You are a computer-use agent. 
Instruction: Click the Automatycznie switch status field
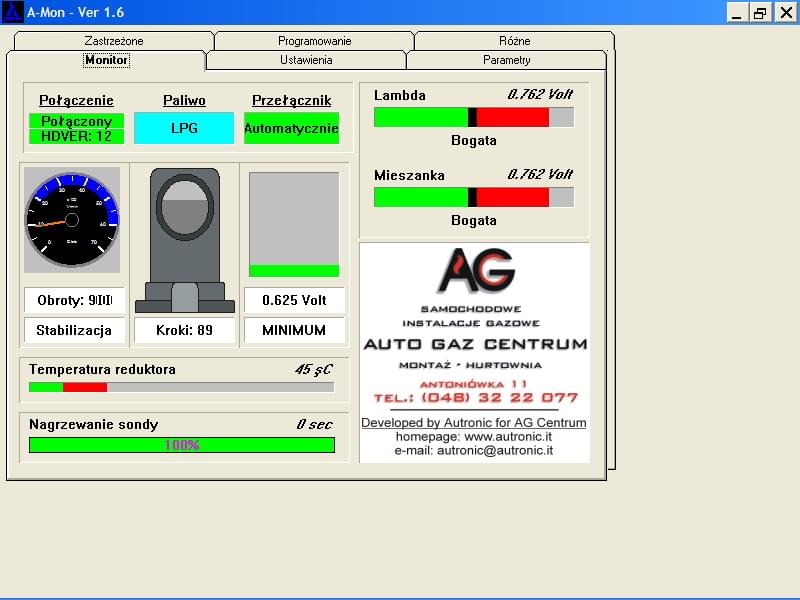[291, 128]
